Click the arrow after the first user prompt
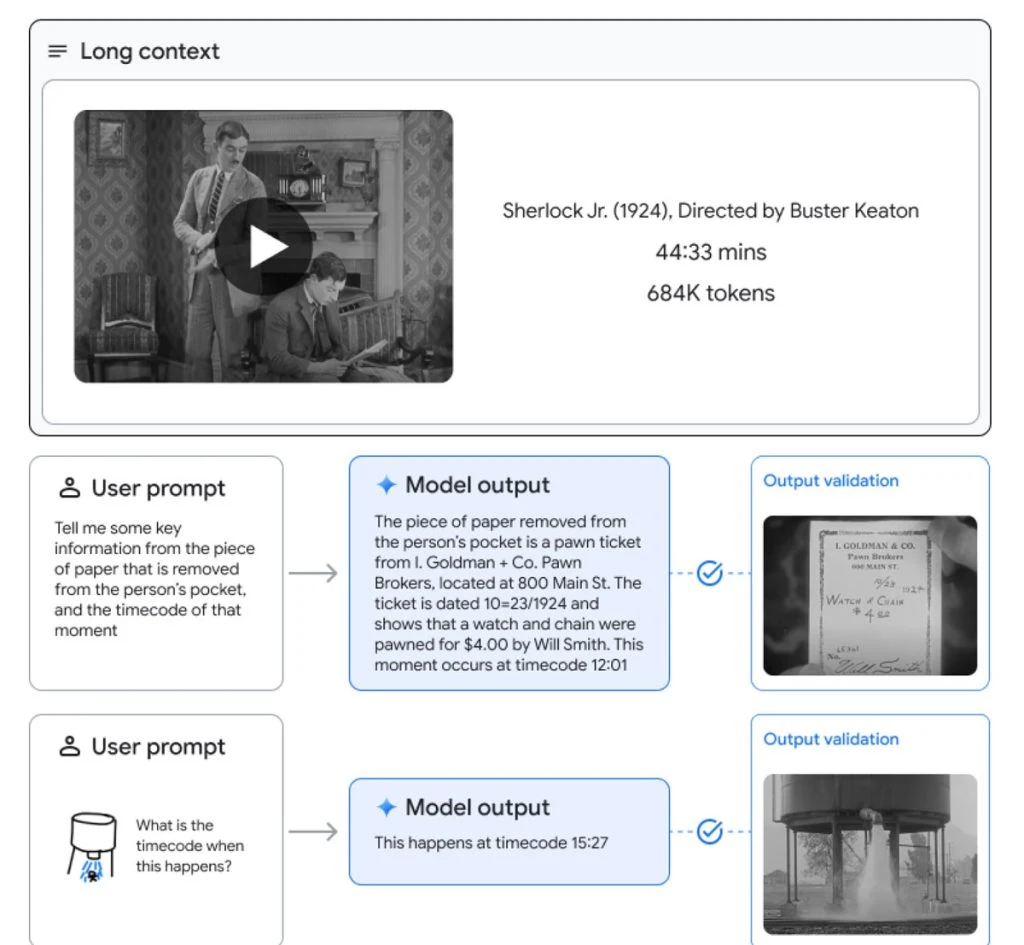This screenshot has width=1024, height=945. (313, 573)
